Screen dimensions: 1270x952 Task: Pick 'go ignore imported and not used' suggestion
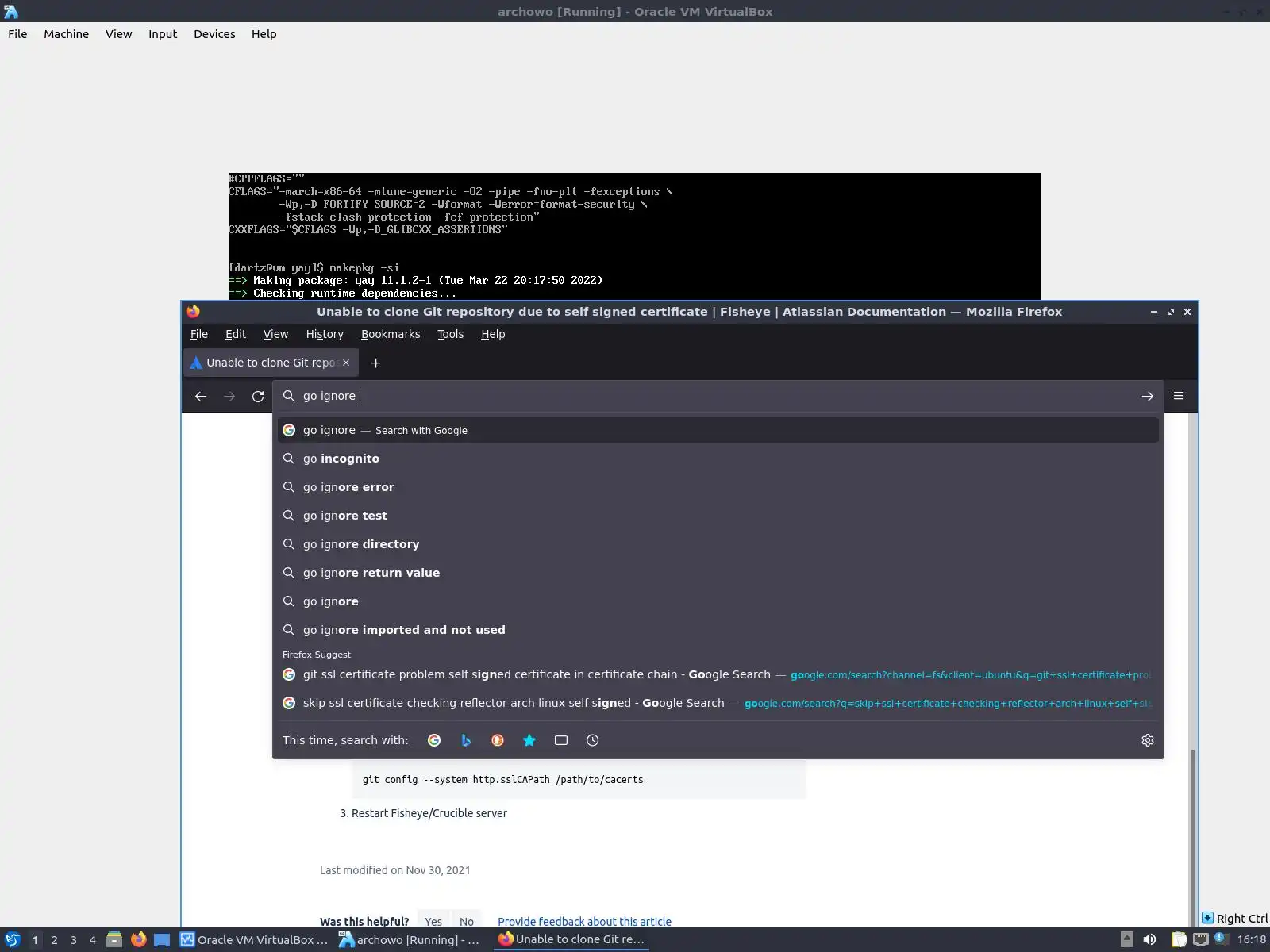coord(718,630)
